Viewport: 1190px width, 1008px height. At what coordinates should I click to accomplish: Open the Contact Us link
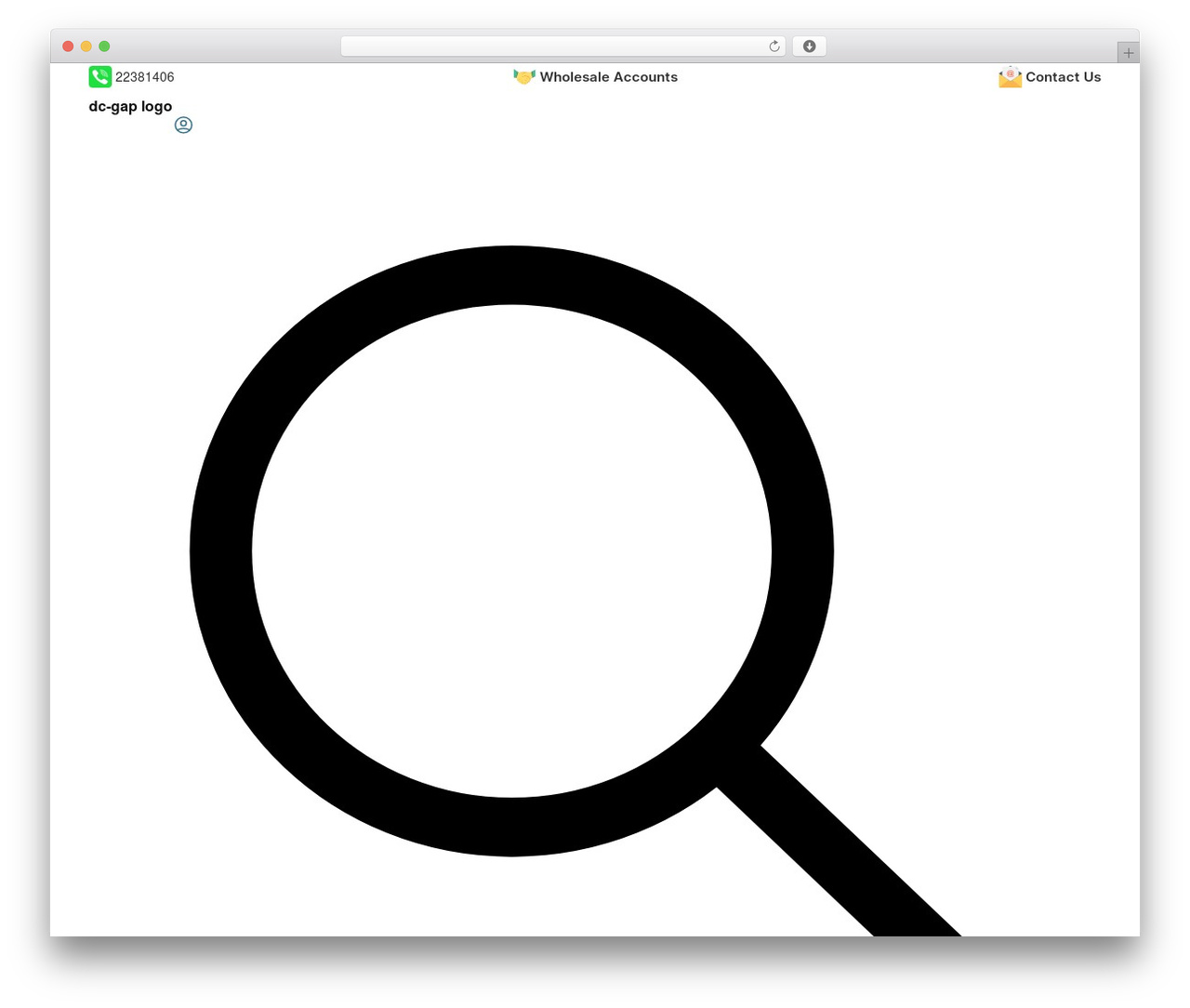coord(1064,77)
